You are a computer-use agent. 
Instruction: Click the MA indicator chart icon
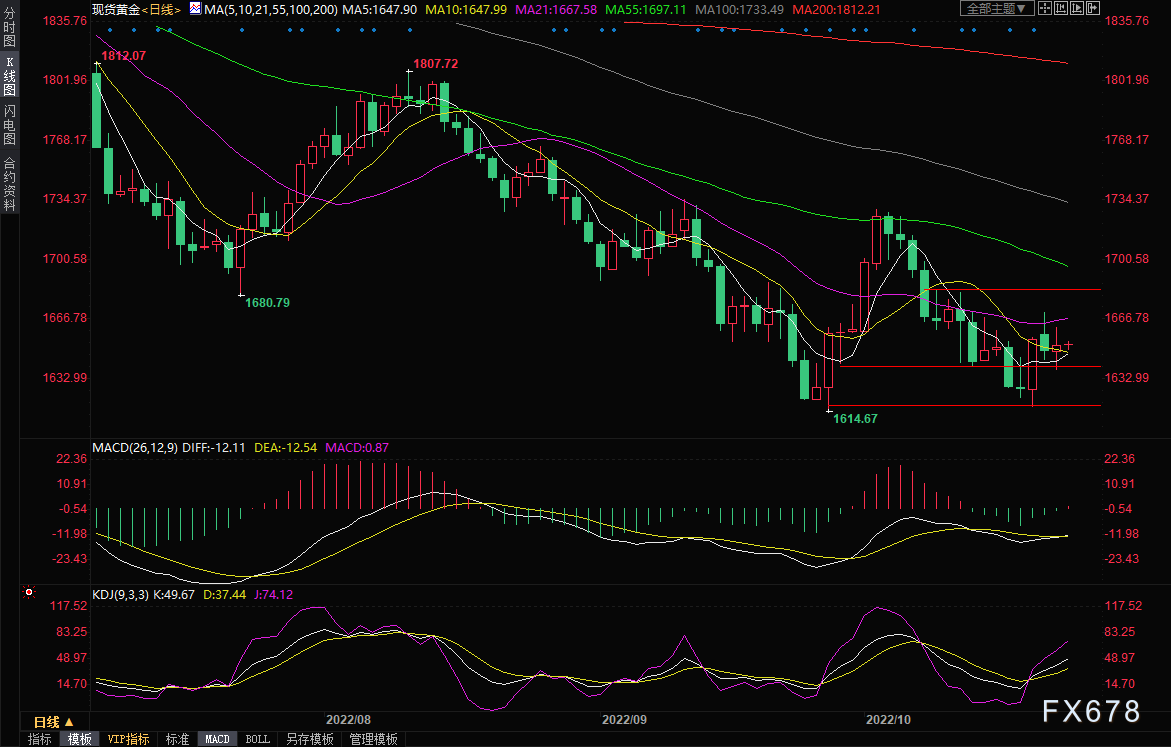click(x=195, y=9)
